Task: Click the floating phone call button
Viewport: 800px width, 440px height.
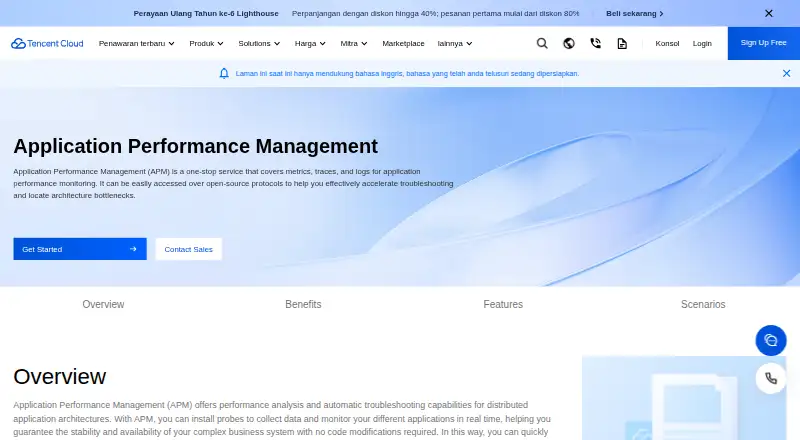Action: 771,378
